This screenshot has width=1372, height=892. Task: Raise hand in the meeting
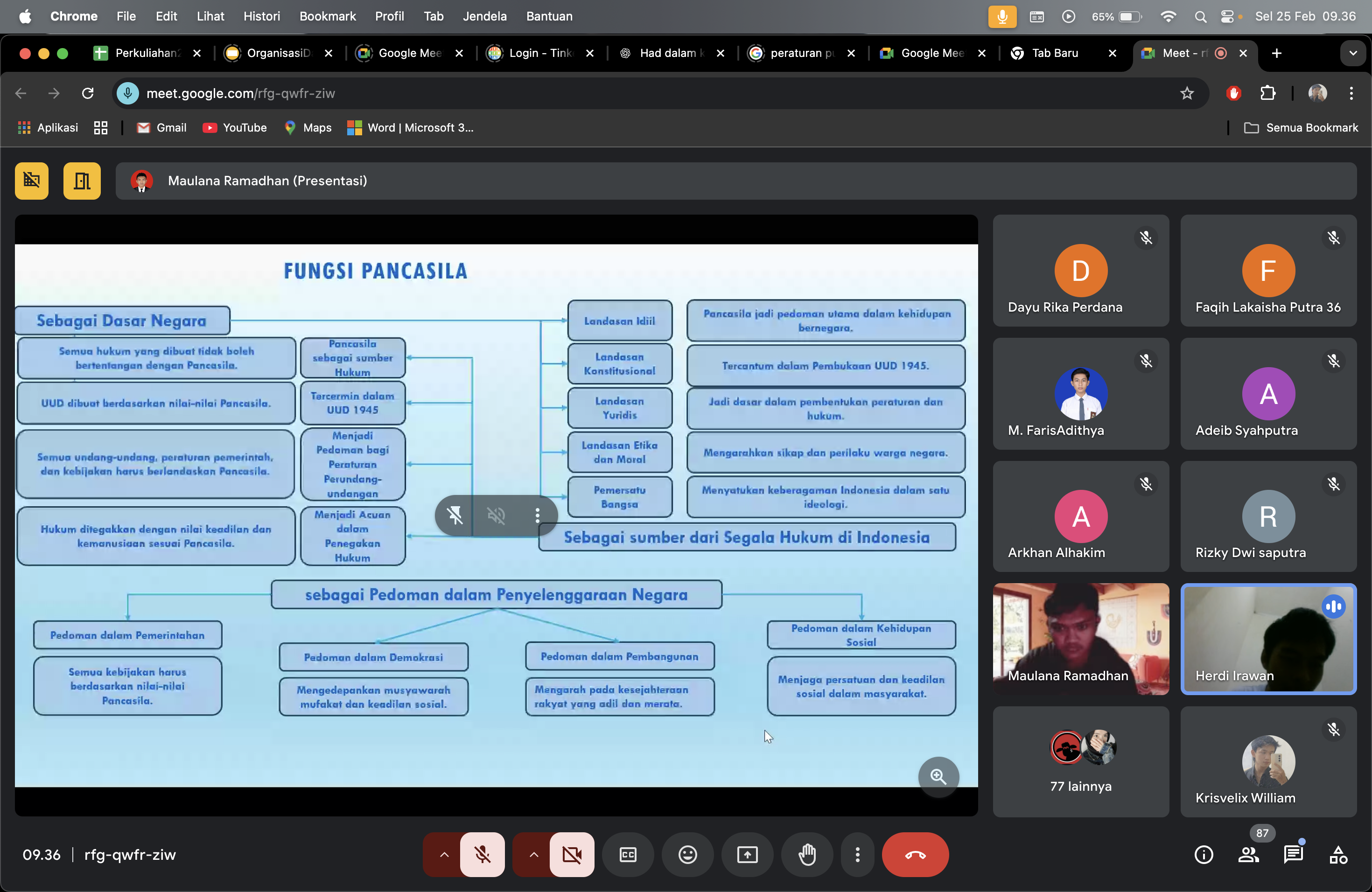(x=807, y=854)
